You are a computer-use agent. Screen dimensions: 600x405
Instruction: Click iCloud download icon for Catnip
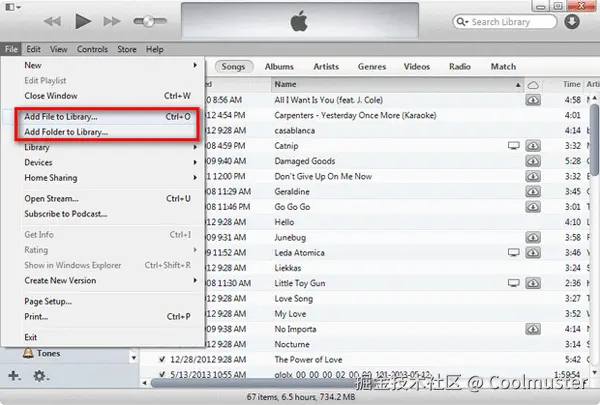pyautogui.click(x=533, y=146)
